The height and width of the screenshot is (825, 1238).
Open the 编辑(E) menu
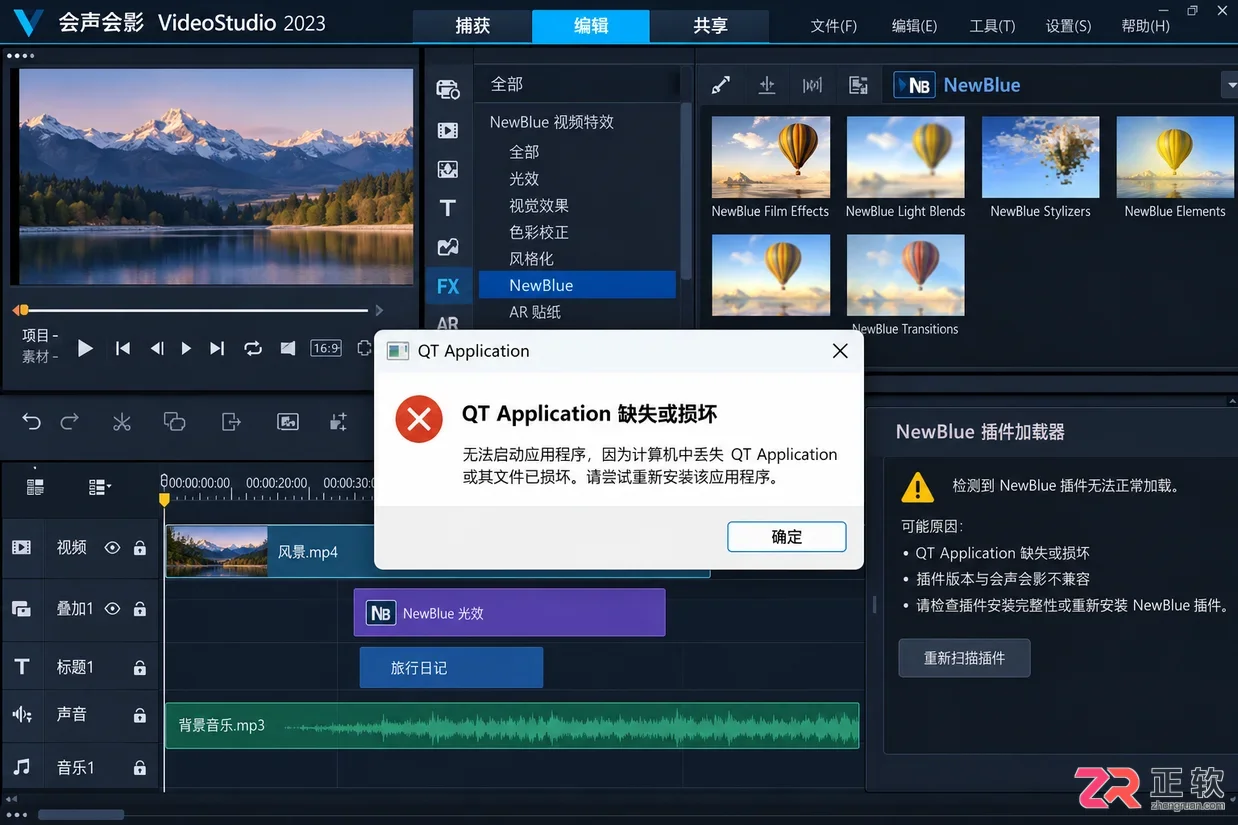[914, 26]
